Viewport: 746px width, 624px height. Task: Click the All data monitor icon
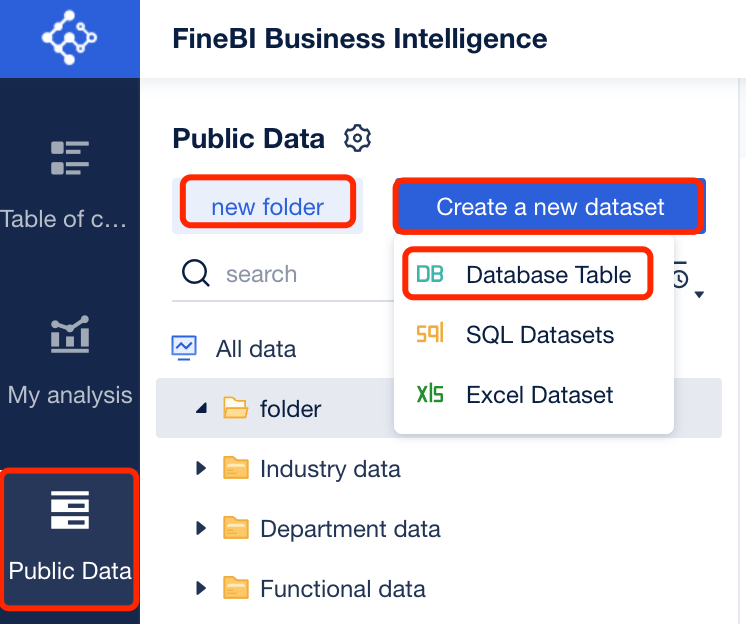tap(184, 349)
